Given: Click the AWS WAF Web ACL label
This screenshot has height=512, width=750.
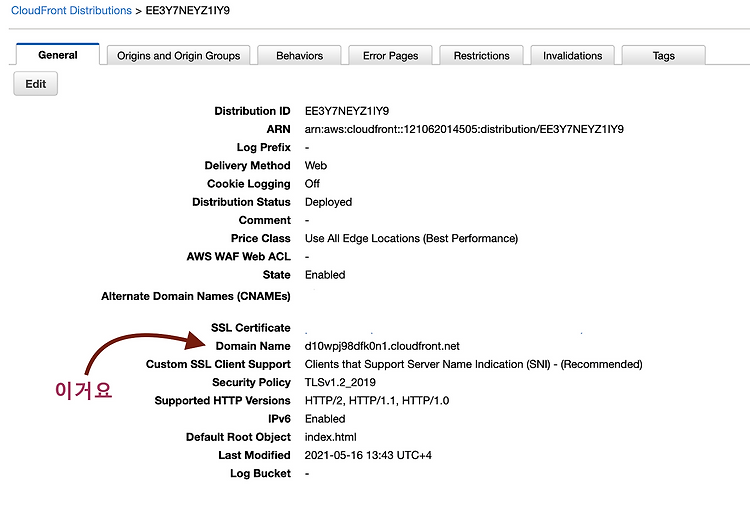Looking at the screenshot, I should [239, 256].
